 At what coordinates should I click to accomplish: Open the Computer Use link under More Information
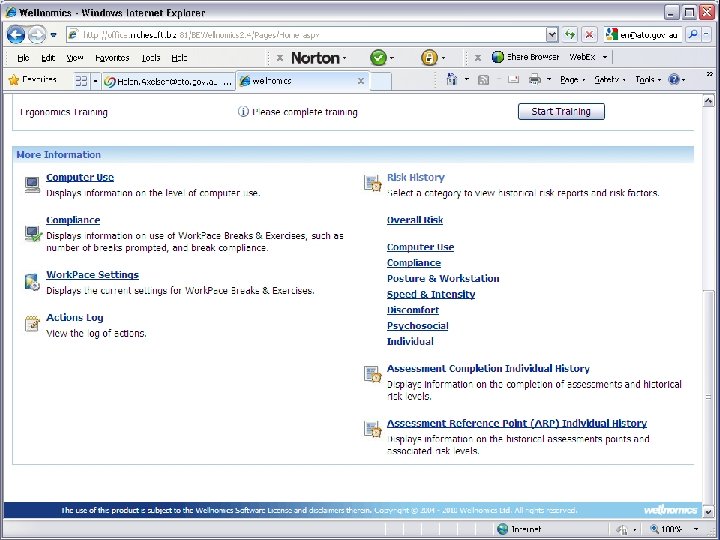pyautogui.click(x=80, y=177)
